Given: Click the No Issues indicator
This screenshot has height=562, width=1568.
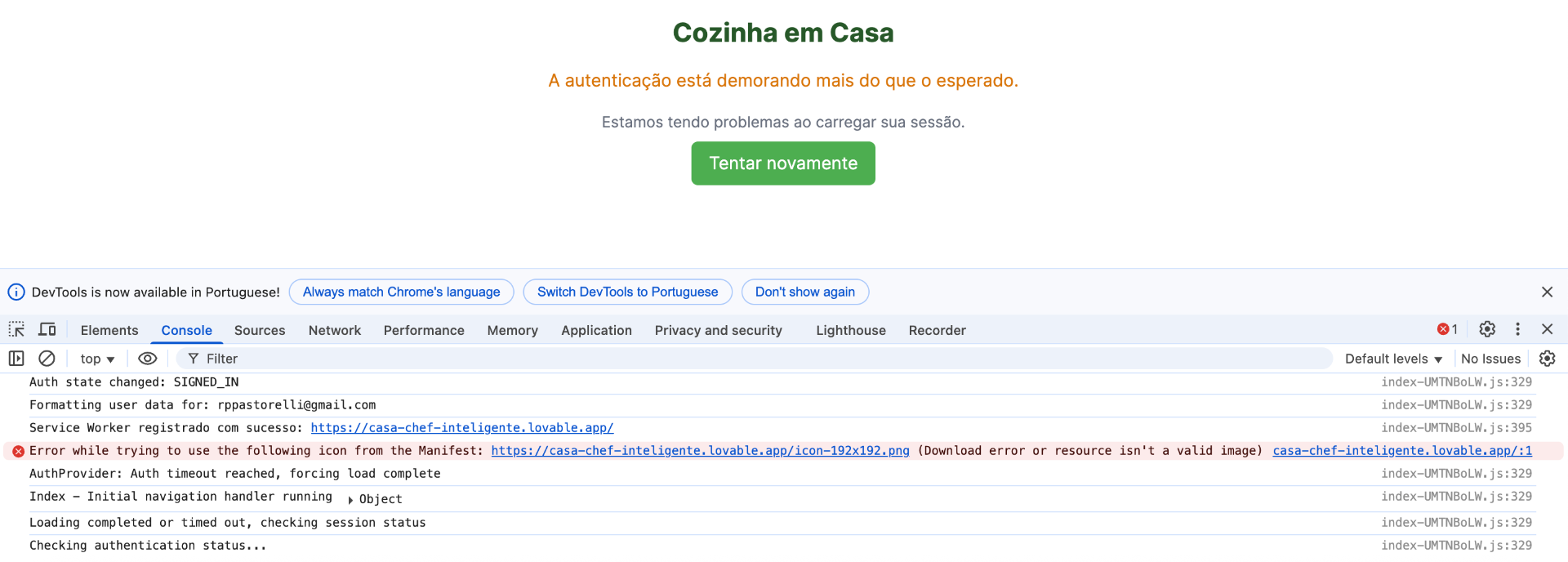Looking at the screenshot, I should coord(1490,359).
